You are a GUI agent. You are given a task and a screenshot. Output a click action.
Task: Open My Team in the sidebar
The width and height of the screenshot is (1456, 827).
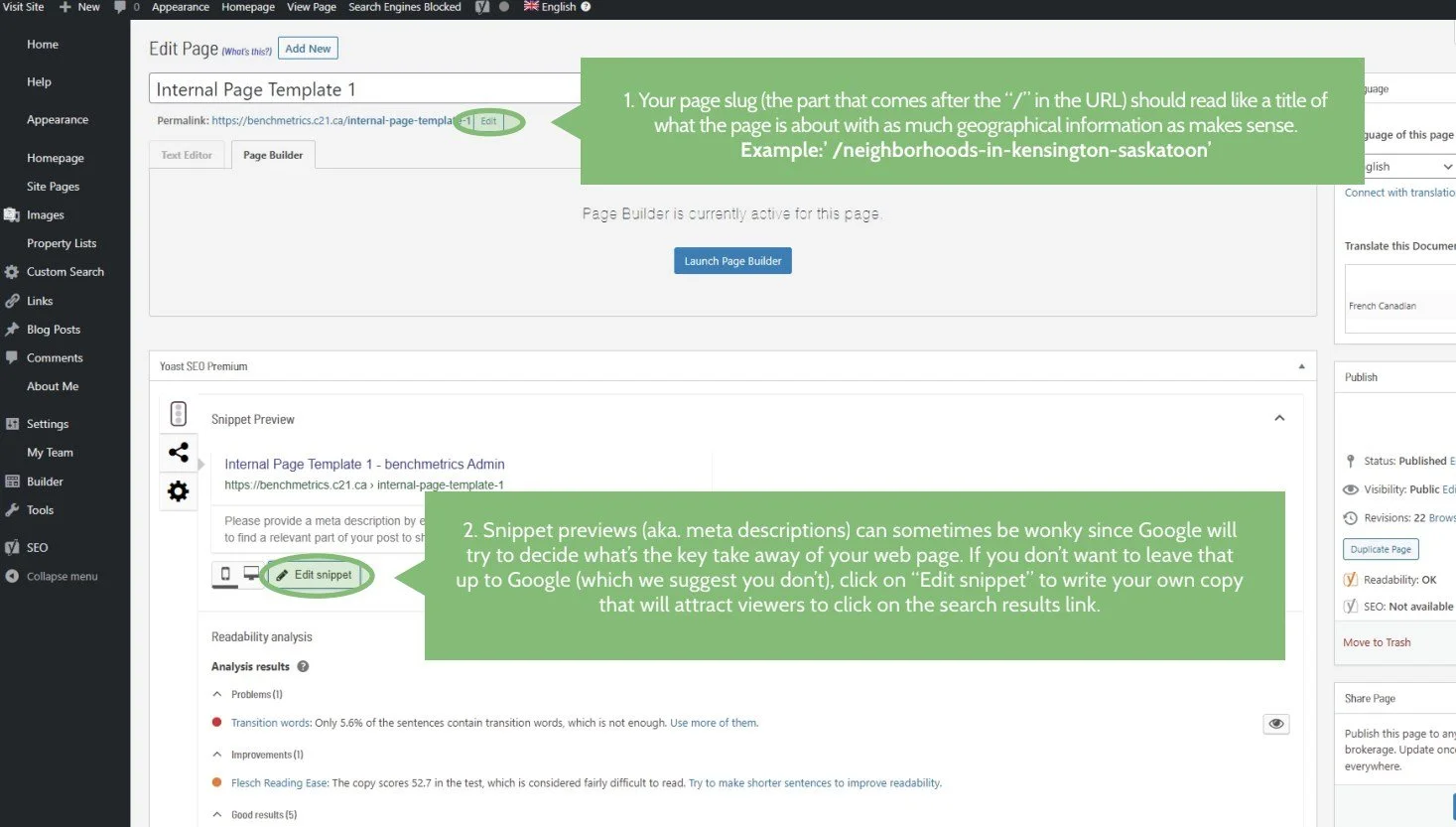tap(50, 453)
